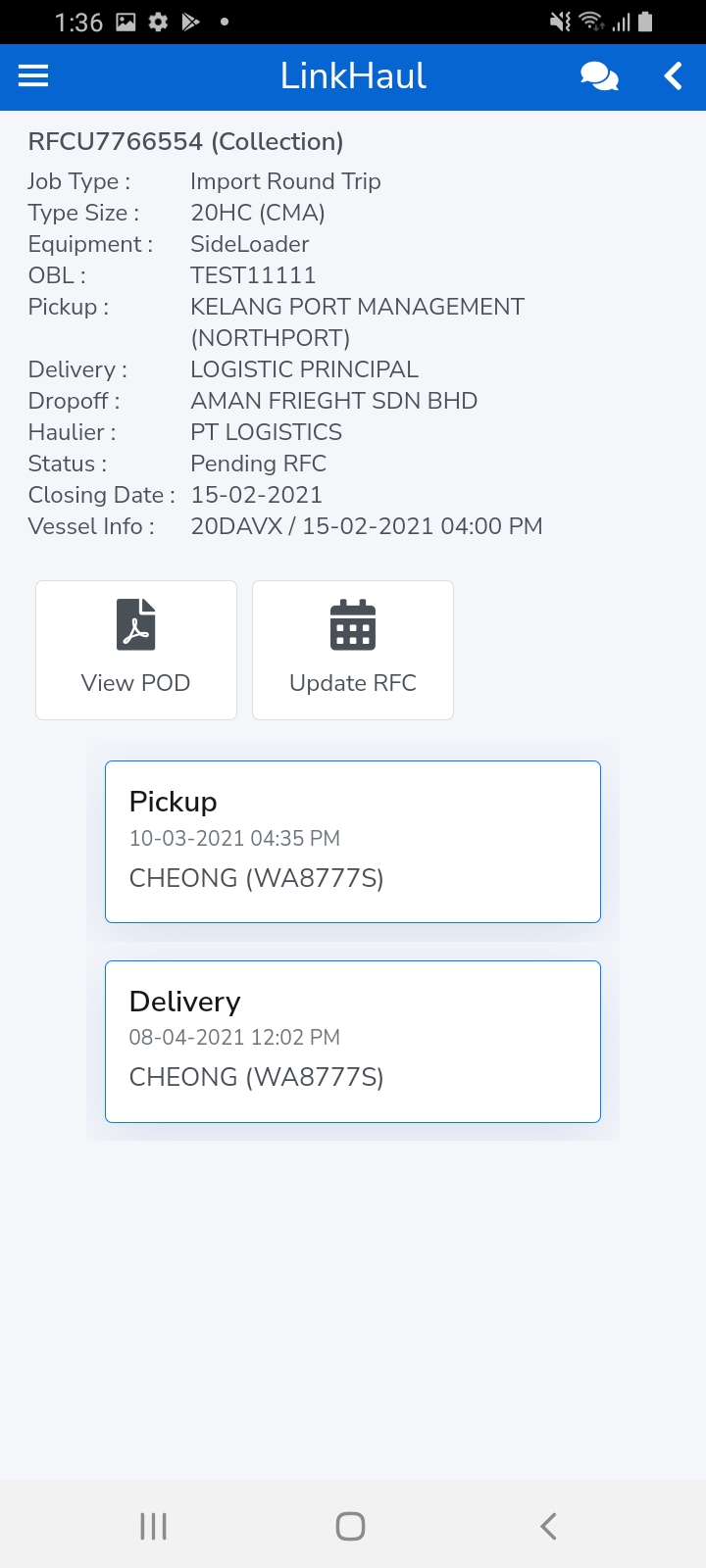The image size is (706, 1568).
Task: Tap the Pickup date 10-03-2021 04:35 PM
Action: [x=234, y=839]
